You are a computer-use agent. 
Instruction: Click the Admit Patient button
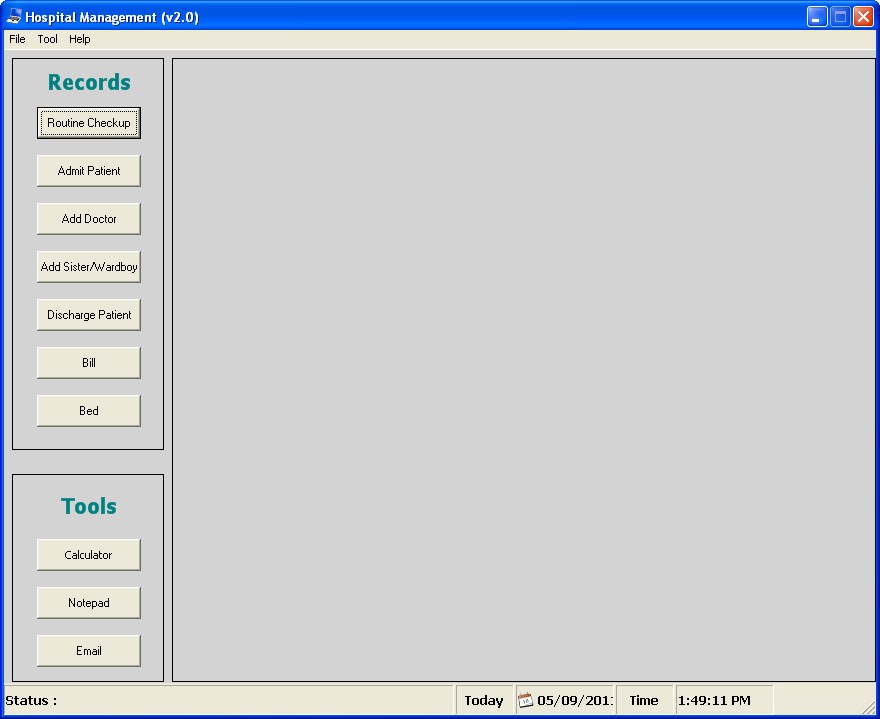[x=88, y=170]
